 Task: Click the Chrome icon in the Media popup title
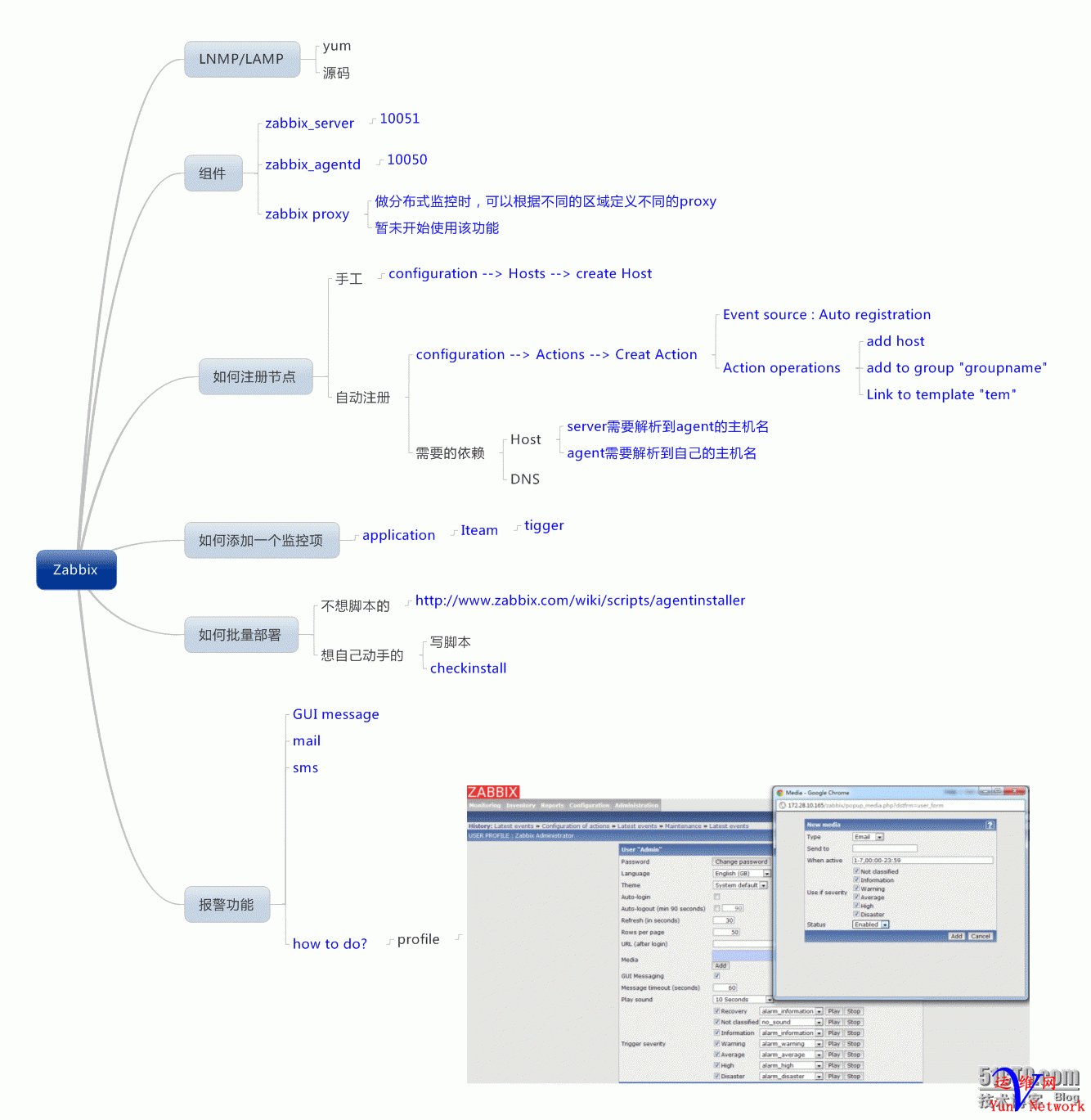pyautogui.click(x=779, y=793)
